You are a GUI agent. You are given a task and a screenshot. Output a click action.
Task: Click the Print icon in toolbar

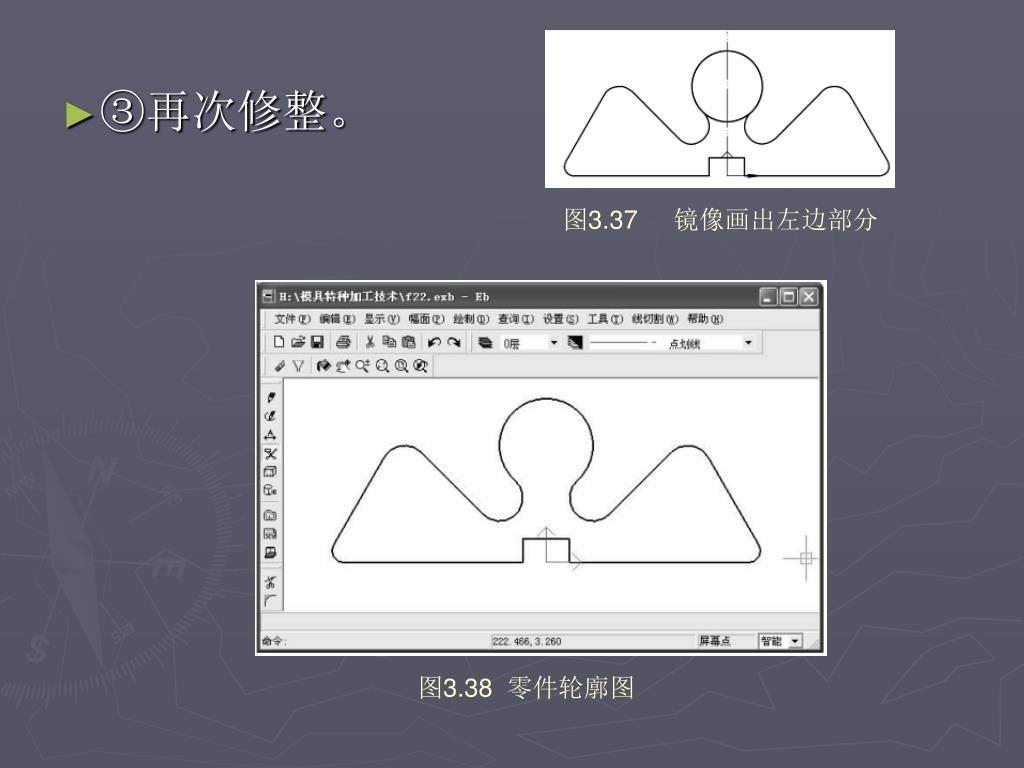(343, 342)
